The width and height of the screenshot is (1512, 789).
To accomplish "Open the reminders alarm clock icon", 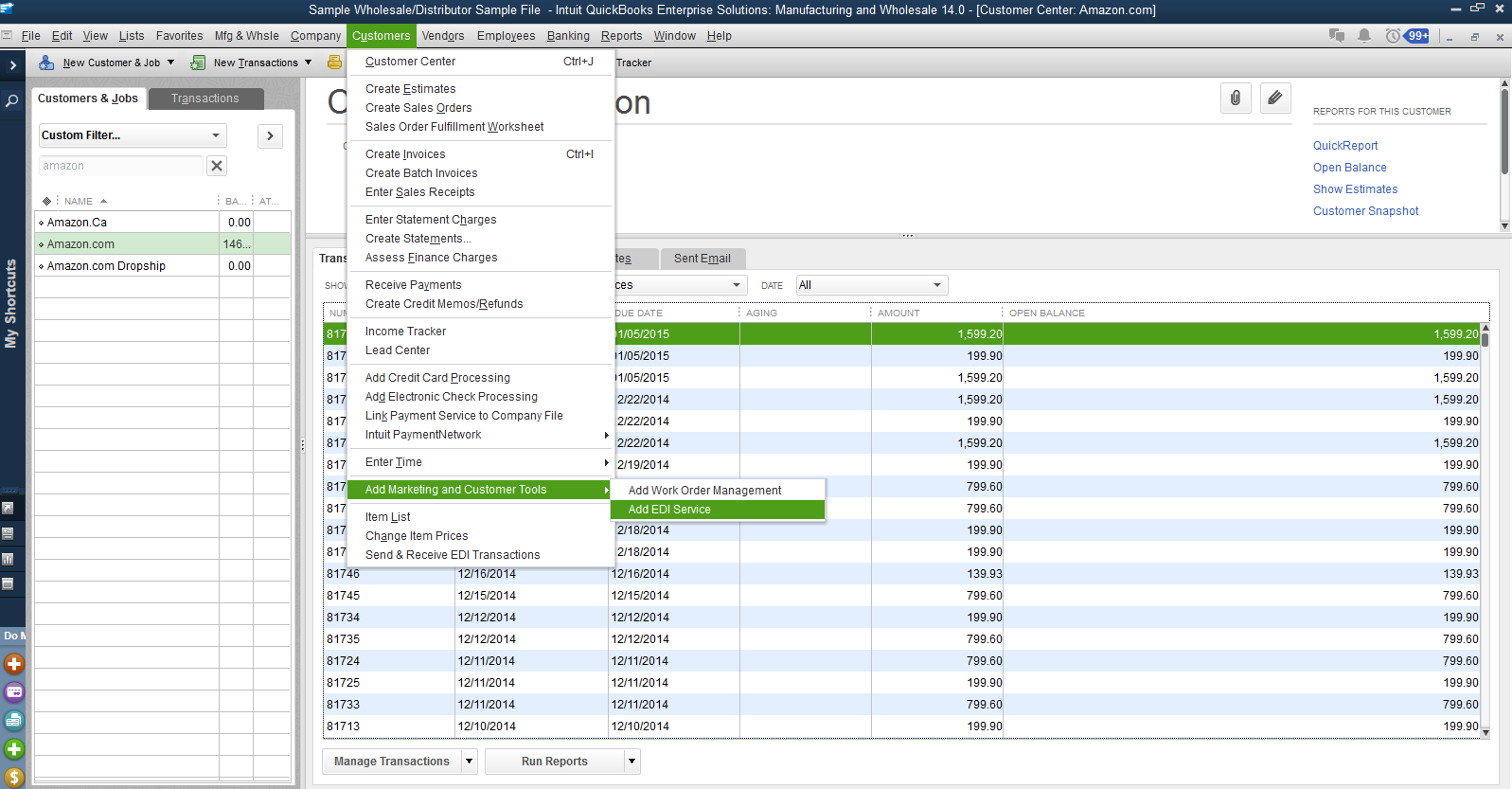I will tap(1393, 36).
